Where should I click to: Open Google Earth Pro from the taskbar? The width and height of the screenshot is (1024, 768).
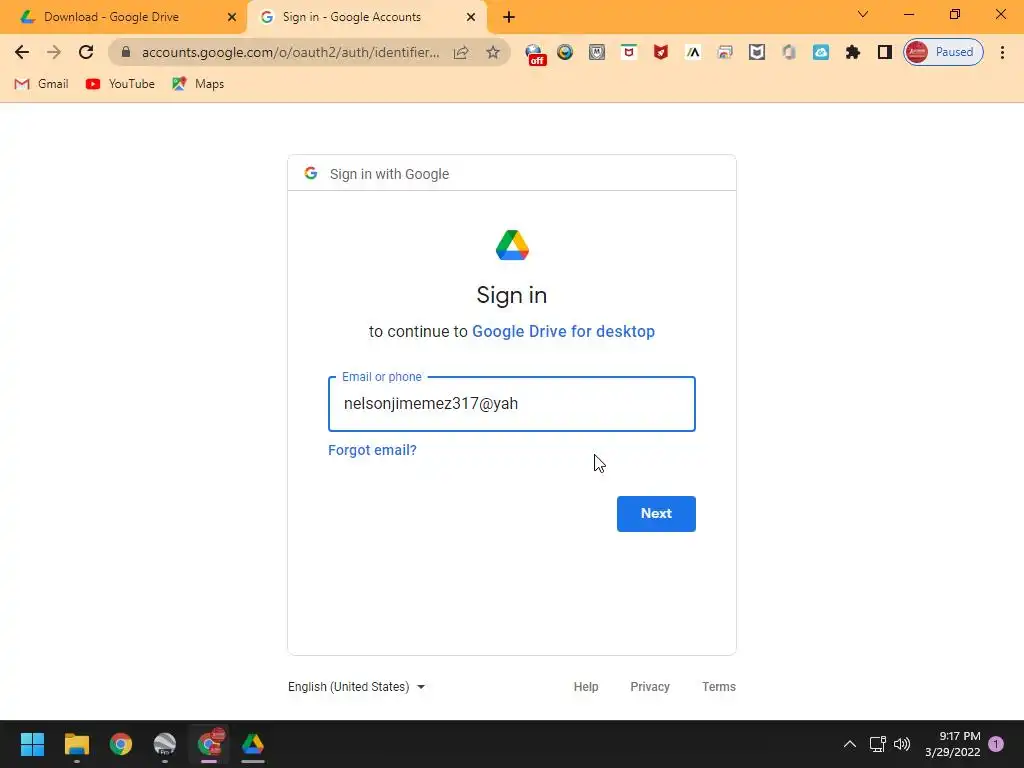165,744
